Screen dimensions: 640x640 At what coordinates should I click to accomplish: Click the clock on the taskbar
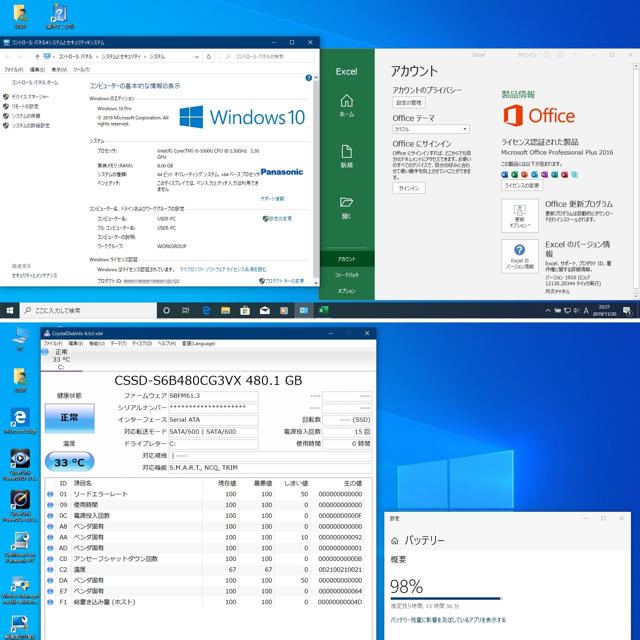(604, 311)
